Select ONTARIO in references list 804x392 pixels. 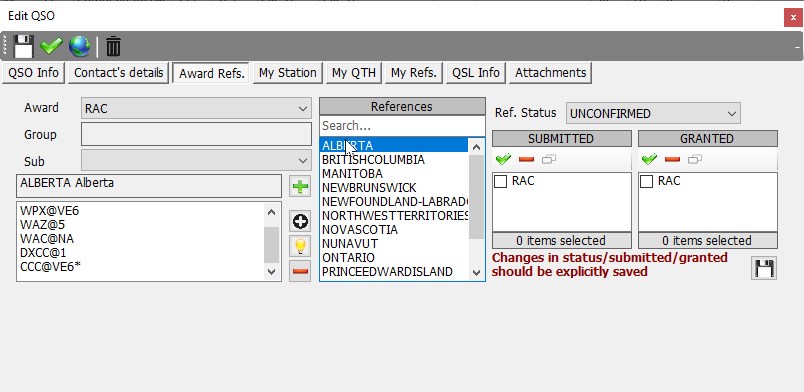[394, 258]
